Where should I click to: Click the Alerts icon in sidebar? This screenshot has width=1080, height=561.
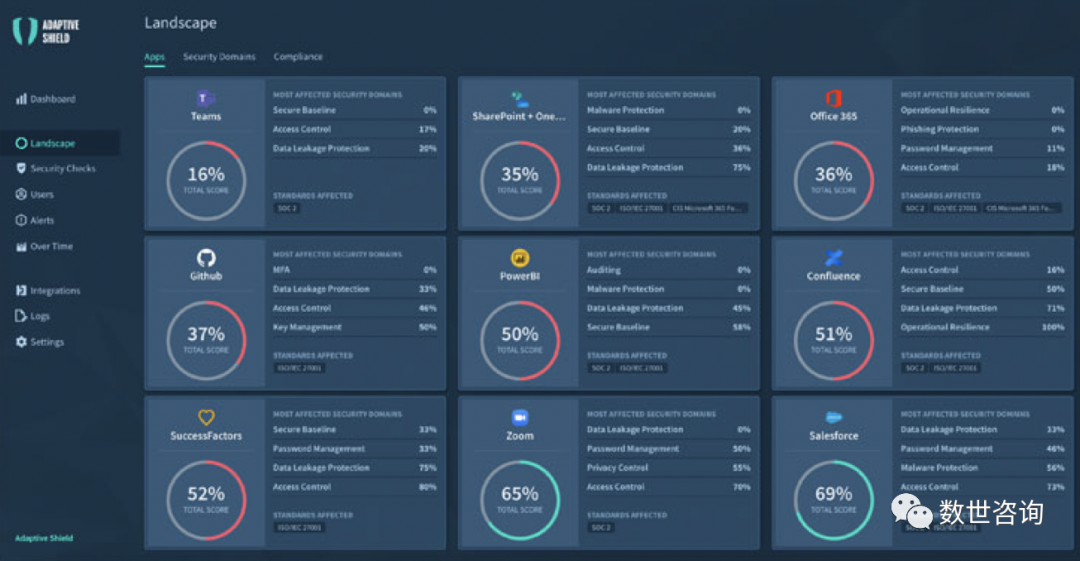pos(21,220)
